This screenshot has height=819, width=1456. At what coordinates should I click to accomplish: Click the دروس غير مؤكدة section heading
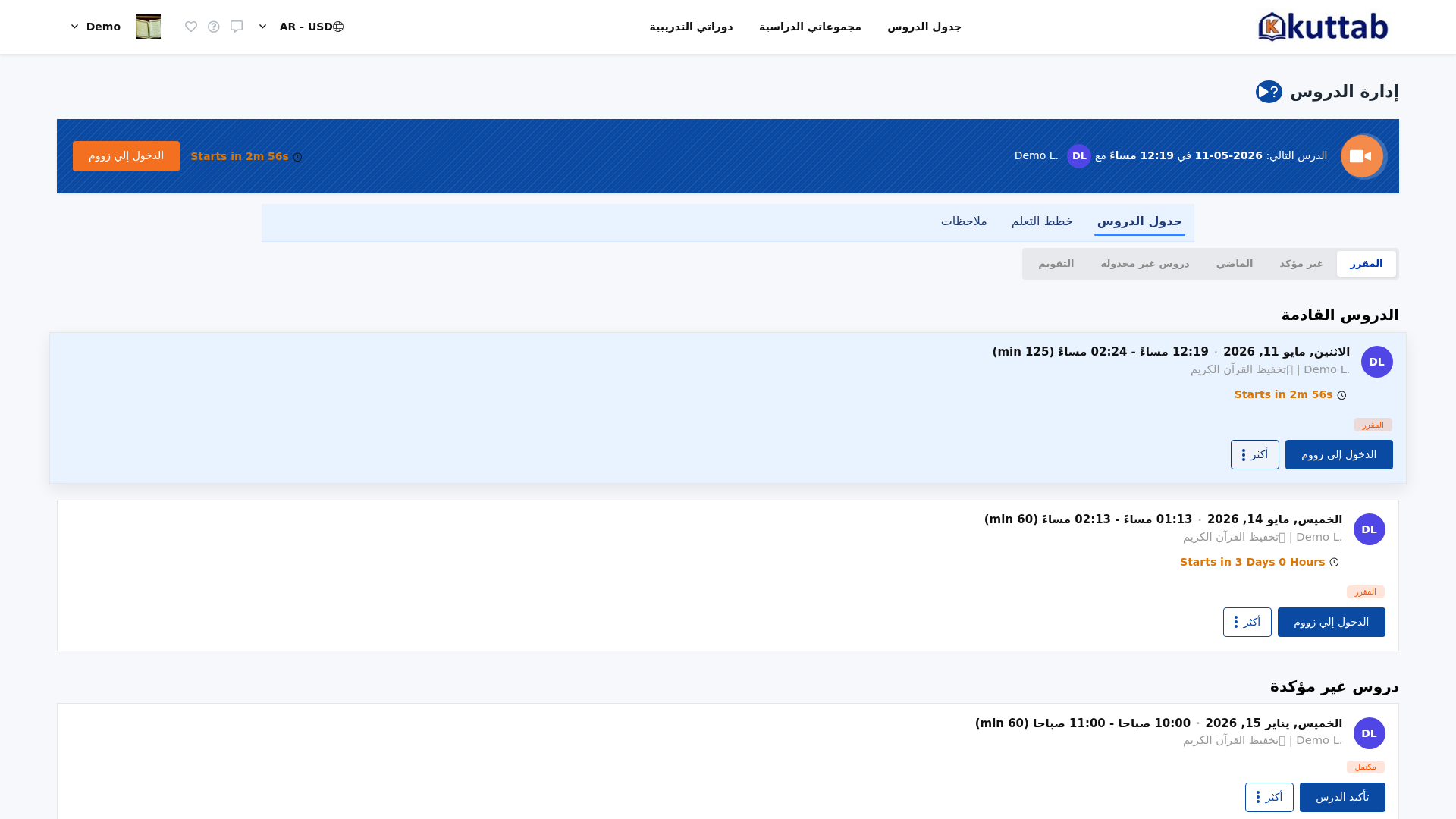click(1335, 686)
